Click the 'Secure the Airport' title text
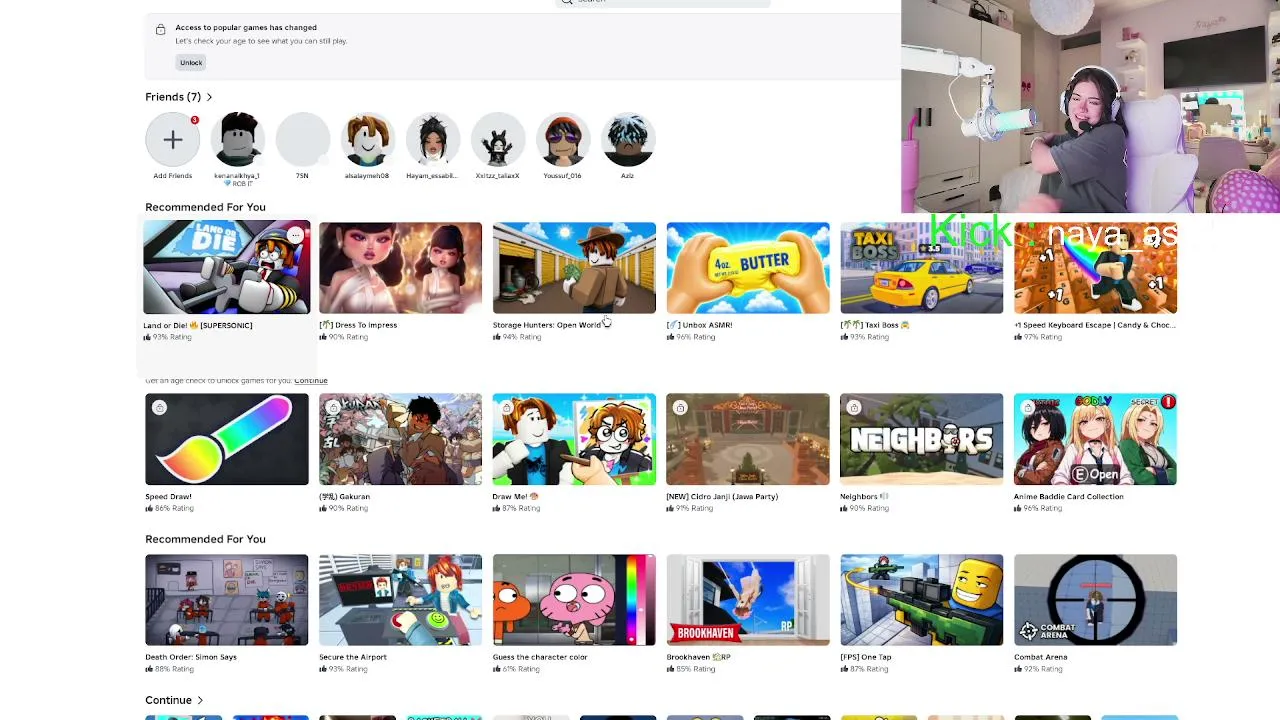This screenshot has height=720, width=1280. tap(353, 657)
